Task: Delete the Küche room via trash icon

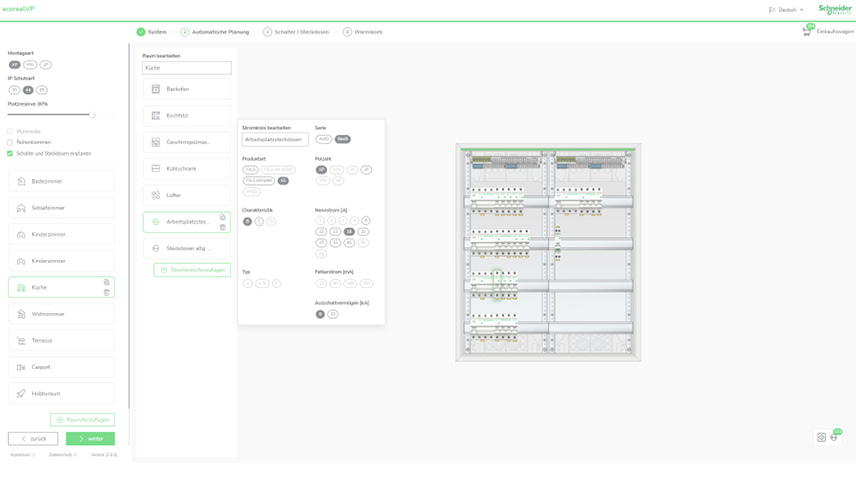Action: click(106, 293)
